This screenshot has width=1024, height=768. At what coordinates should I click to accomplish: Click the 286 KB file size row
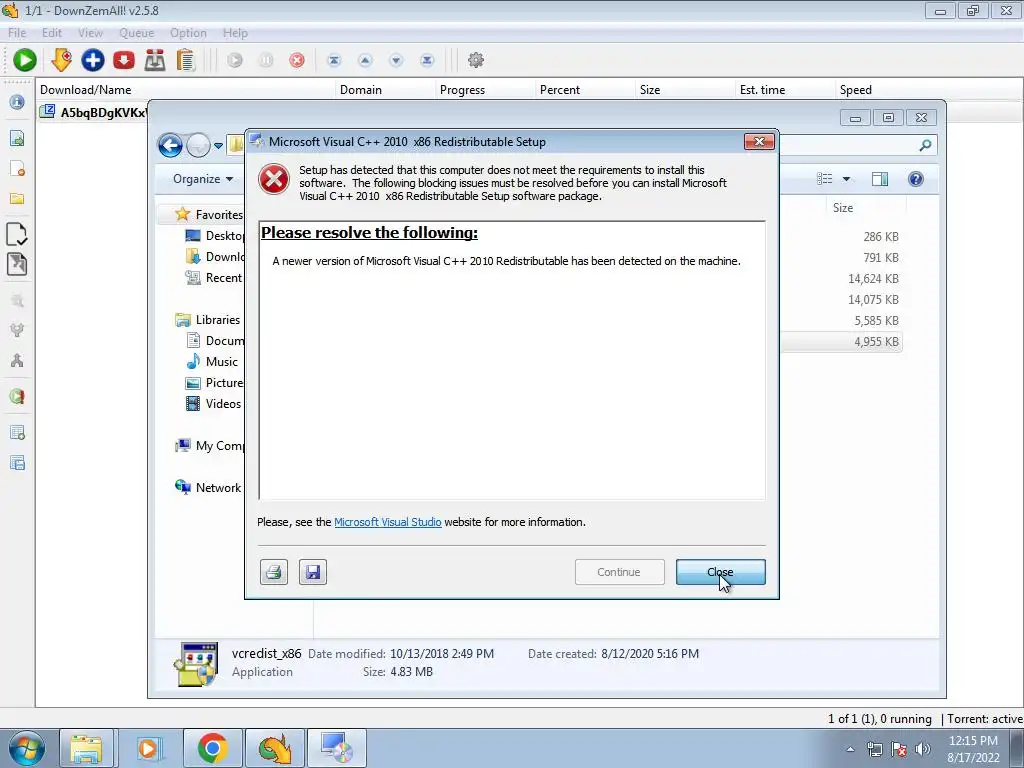pos(881,236)
